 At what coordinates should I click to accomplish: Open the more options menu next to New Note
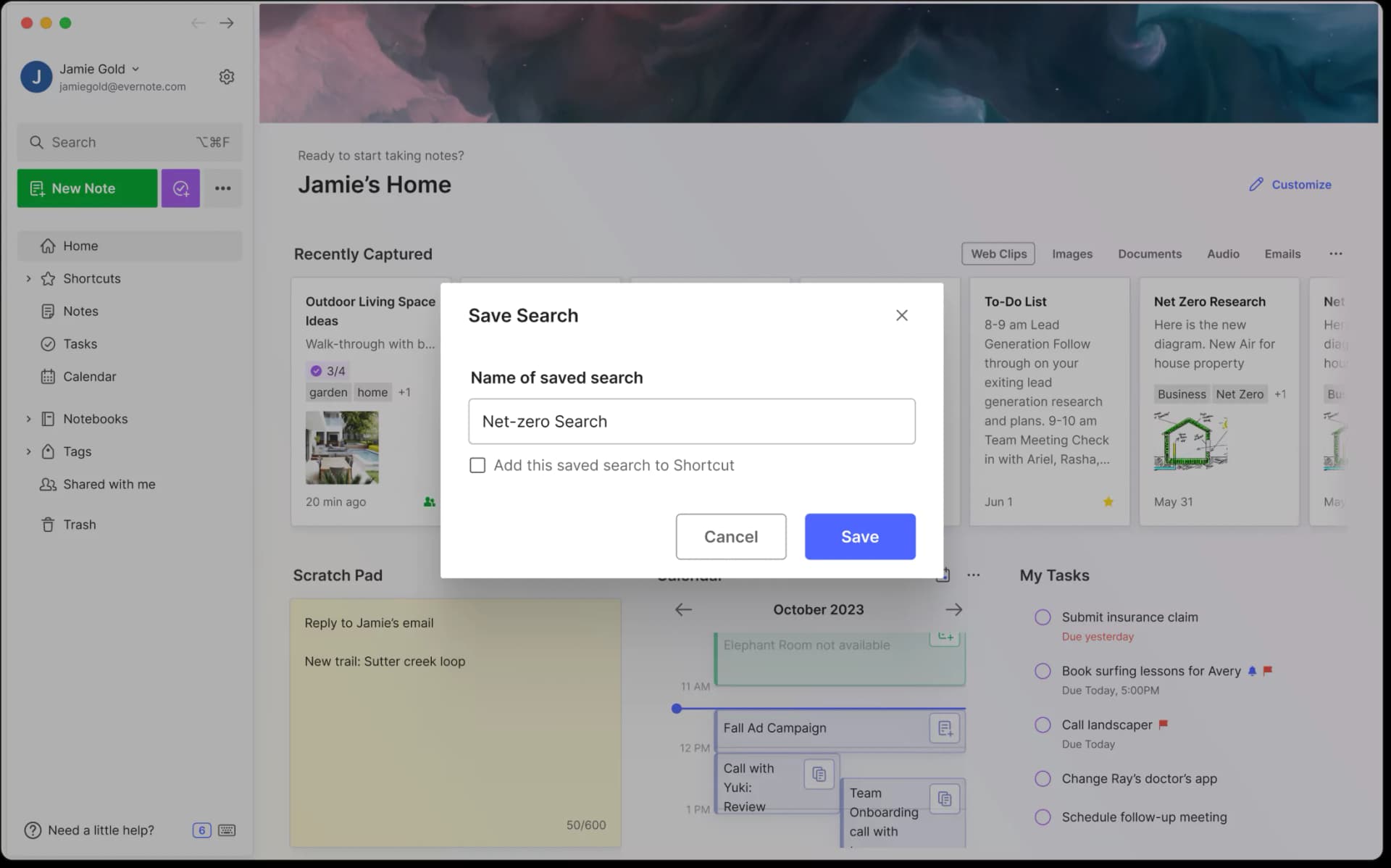(222, 188)
